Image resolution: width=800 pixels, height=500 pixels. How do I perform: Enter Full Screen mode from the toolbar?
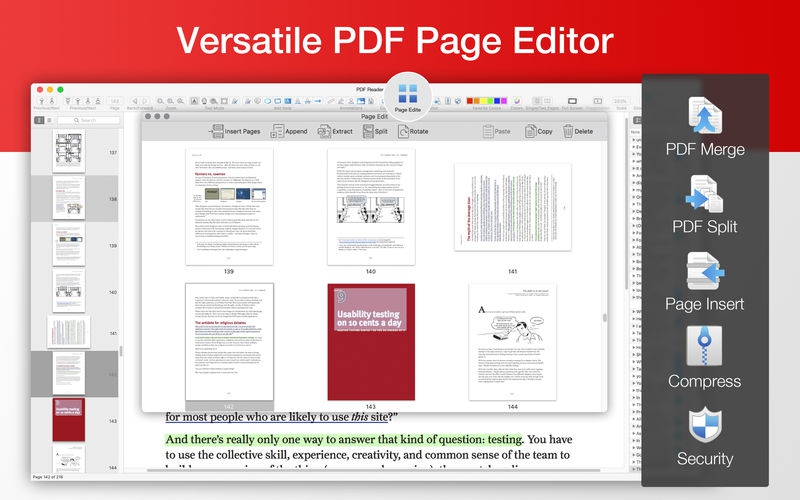pos(572,101)
